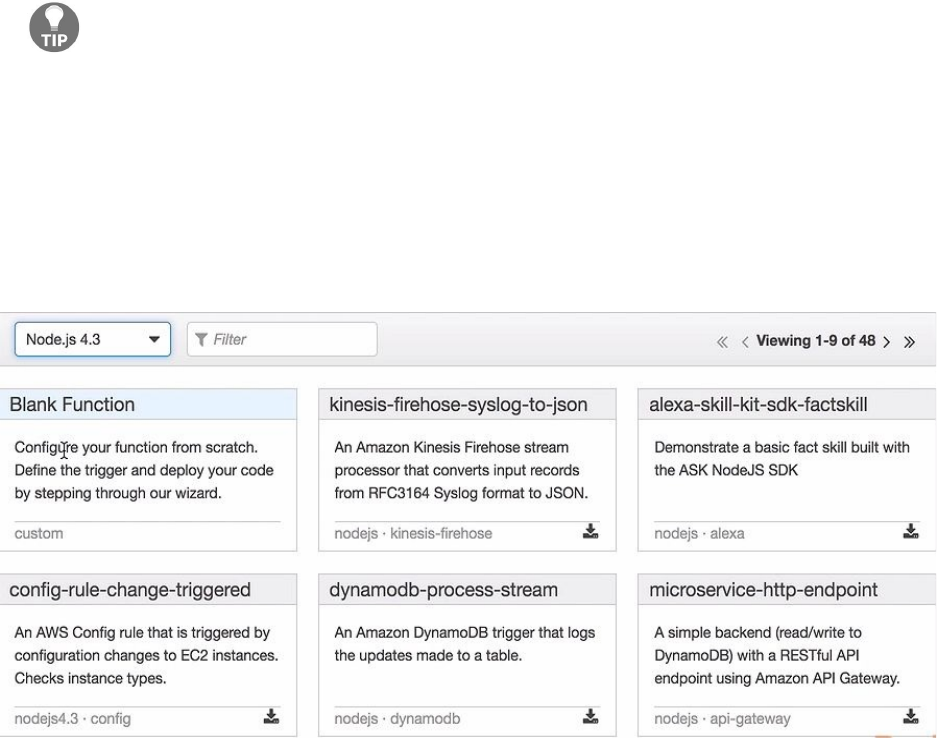
Task: Click the 'nodejs · alexa' tag text
Action: pyautogui.click(x=699, y=534)
